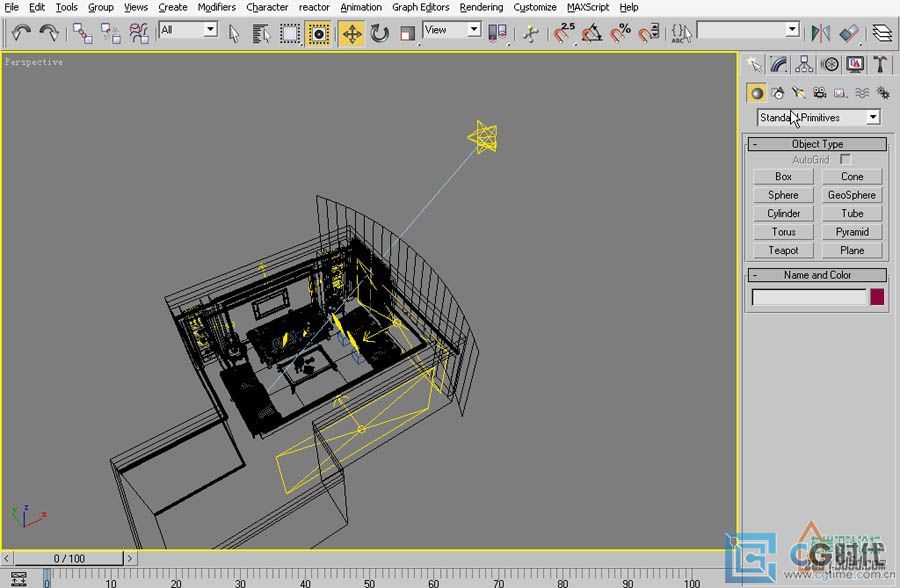Image resolution: width=900 pixels, height=588 pixels.
Task: Activate the Select and Move tool
Action: pos(351,34)
